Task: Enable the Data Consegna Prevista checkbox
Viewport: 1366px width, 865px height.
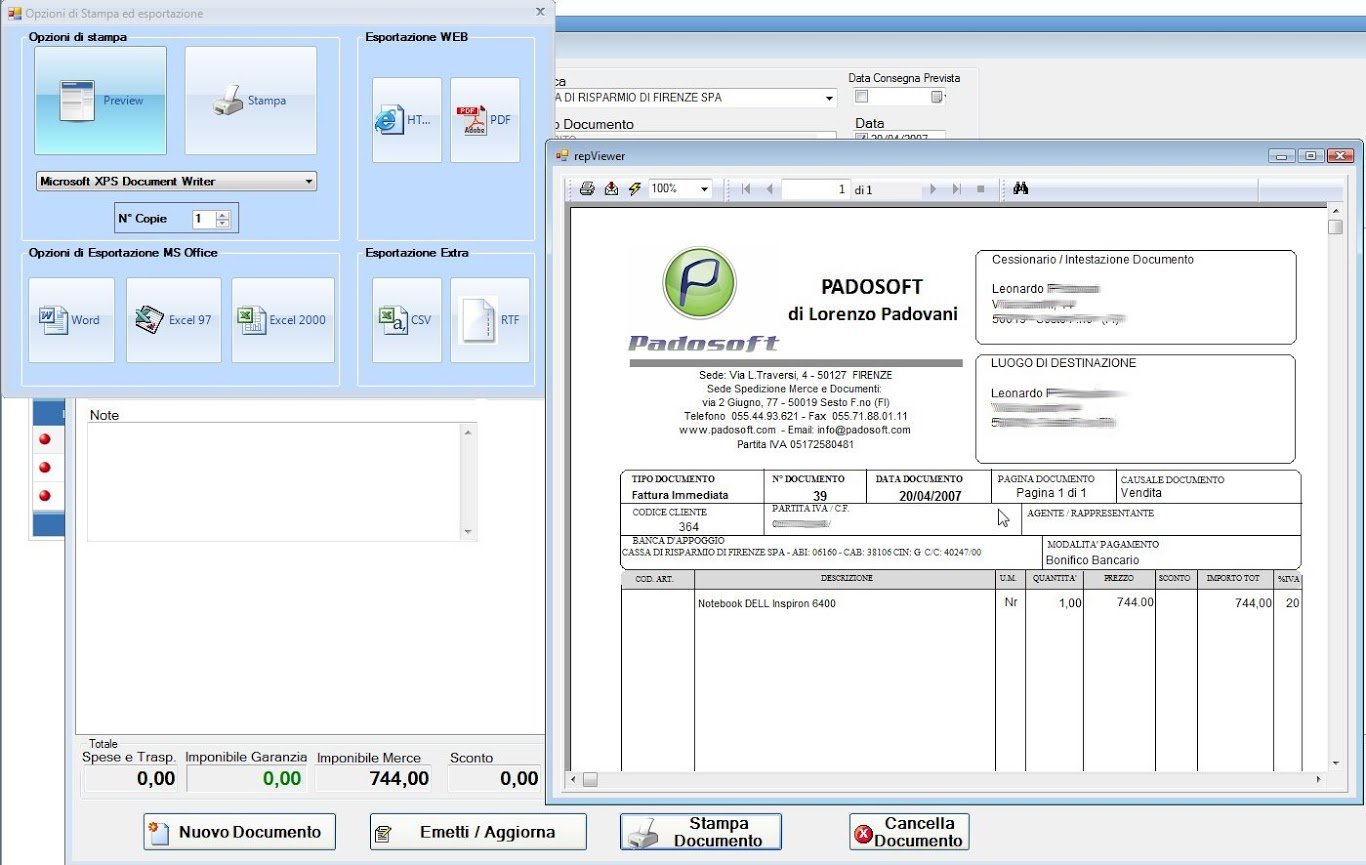Action: tap(862, 97)
